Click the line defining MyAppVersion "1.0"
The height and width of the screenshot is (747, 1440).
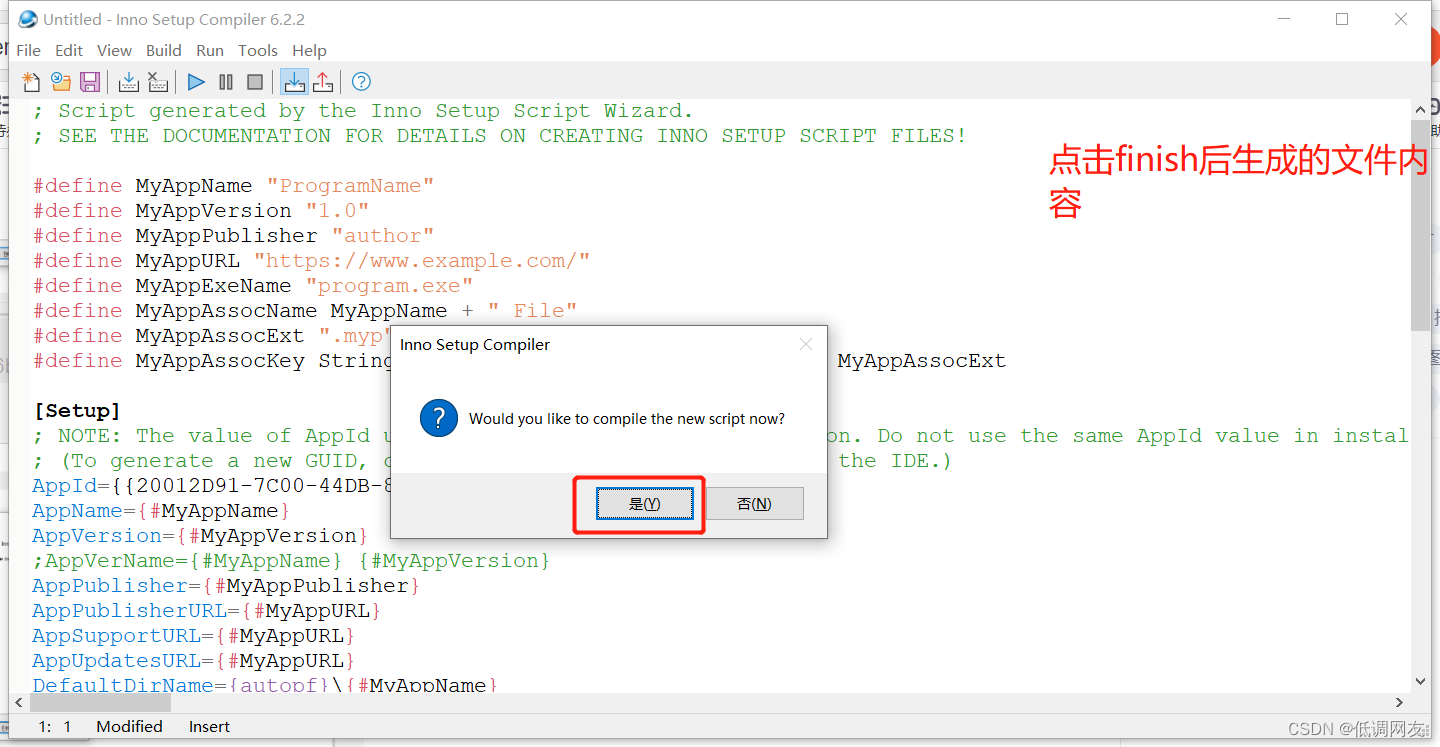[x=201, y=211]
